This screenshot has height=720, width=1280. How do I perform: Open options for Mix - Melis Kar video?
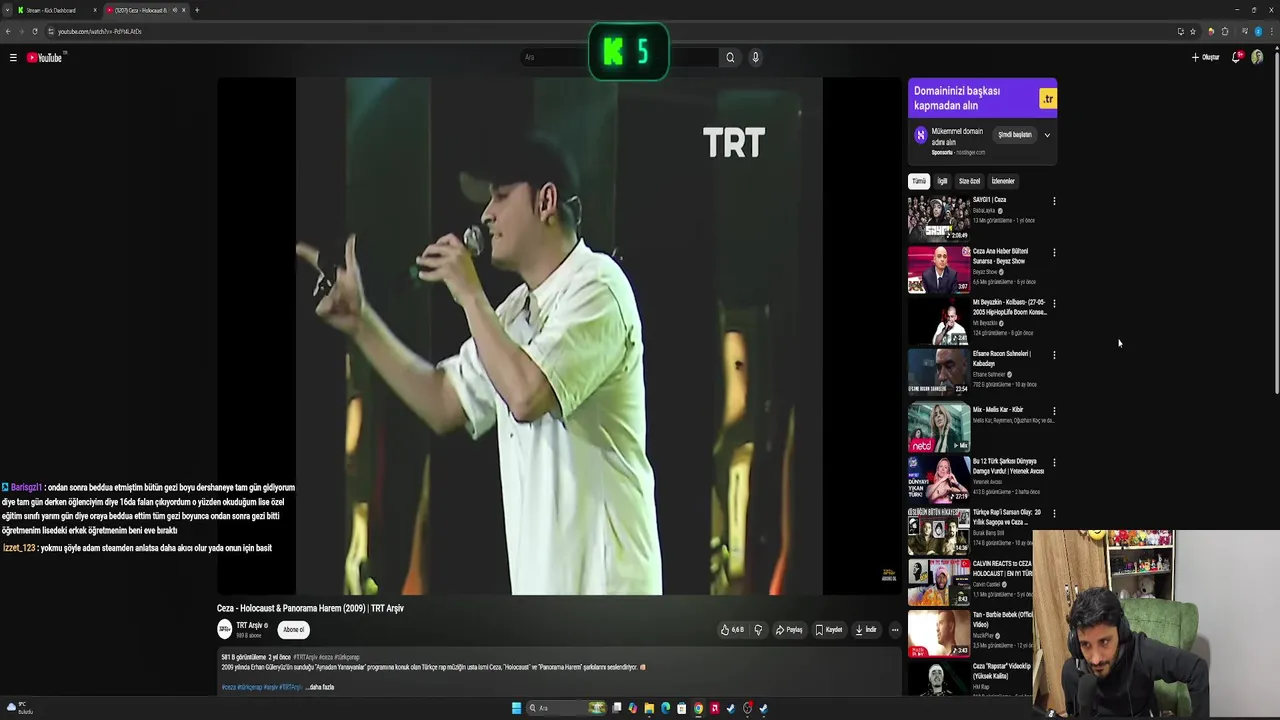tap(1054, 411)
